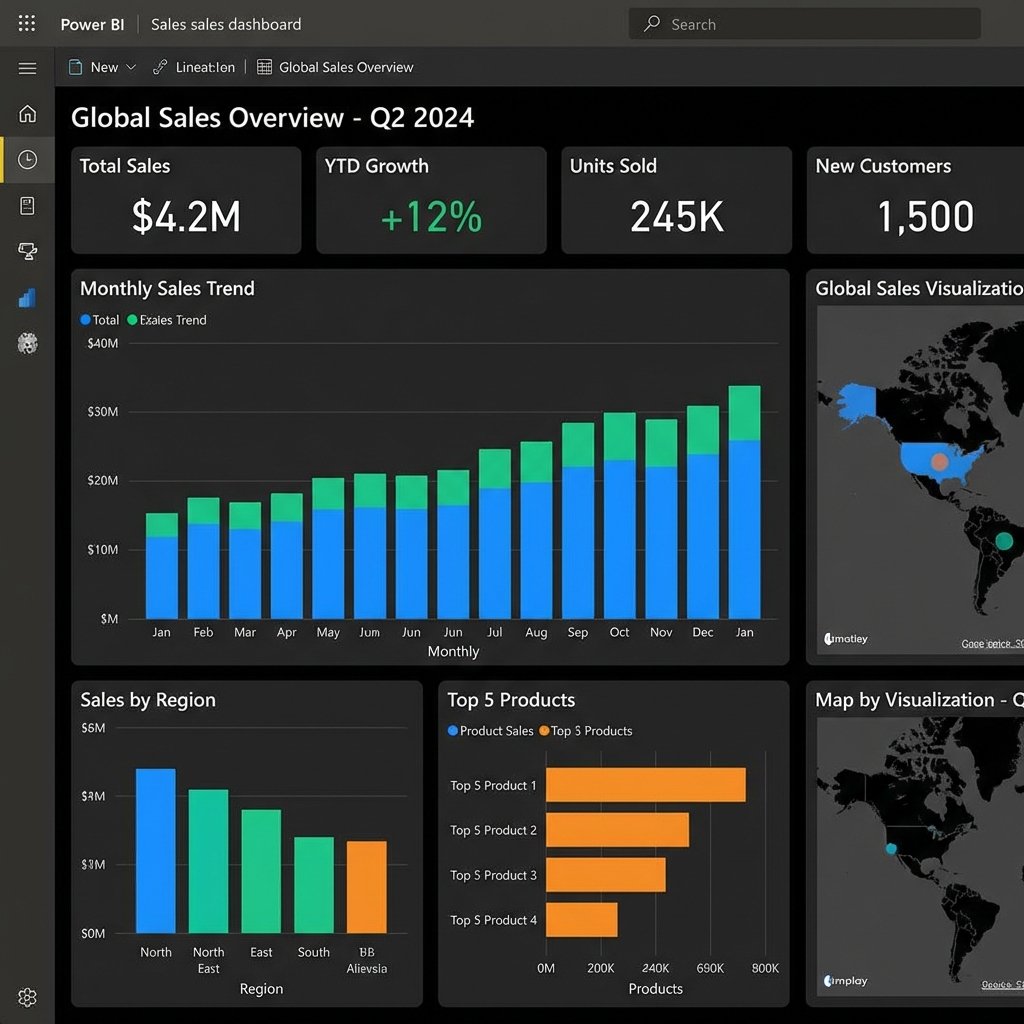Click the New file icon in toolbar
The width and height of the screenshot is (1024, 1024).
(x=75, y=67)
